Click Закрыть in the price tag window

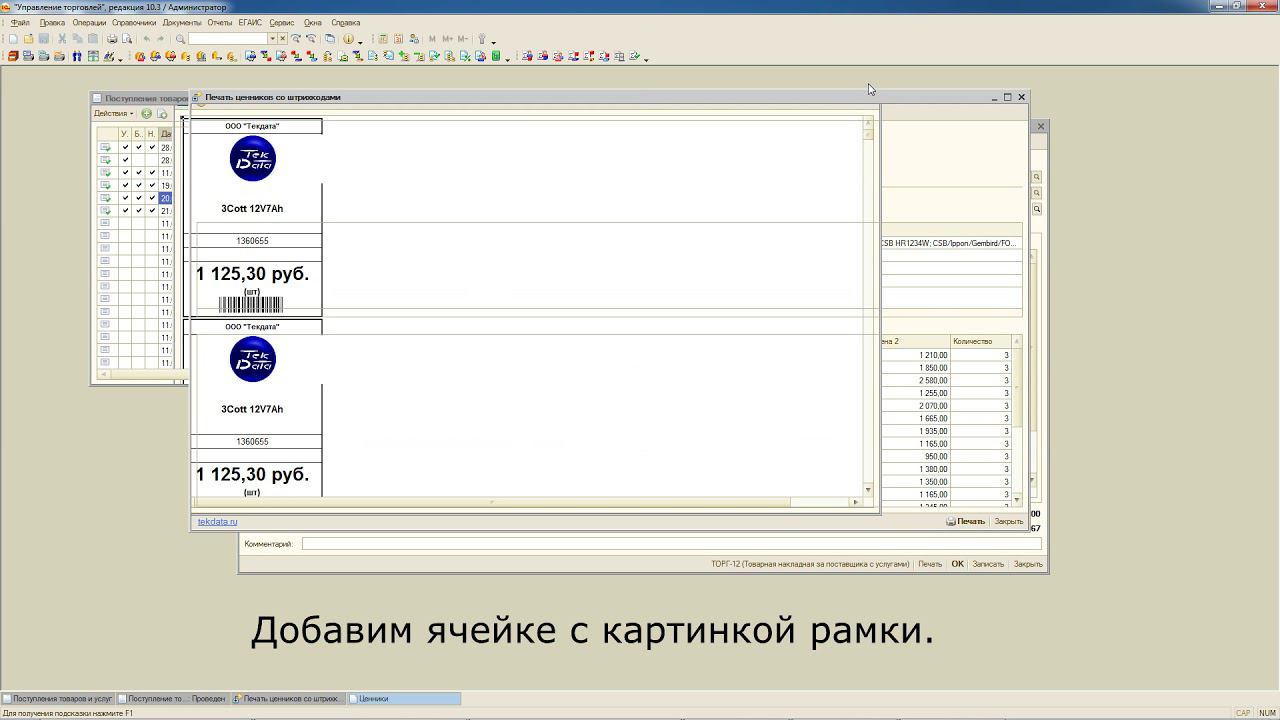click(1008, 521)
